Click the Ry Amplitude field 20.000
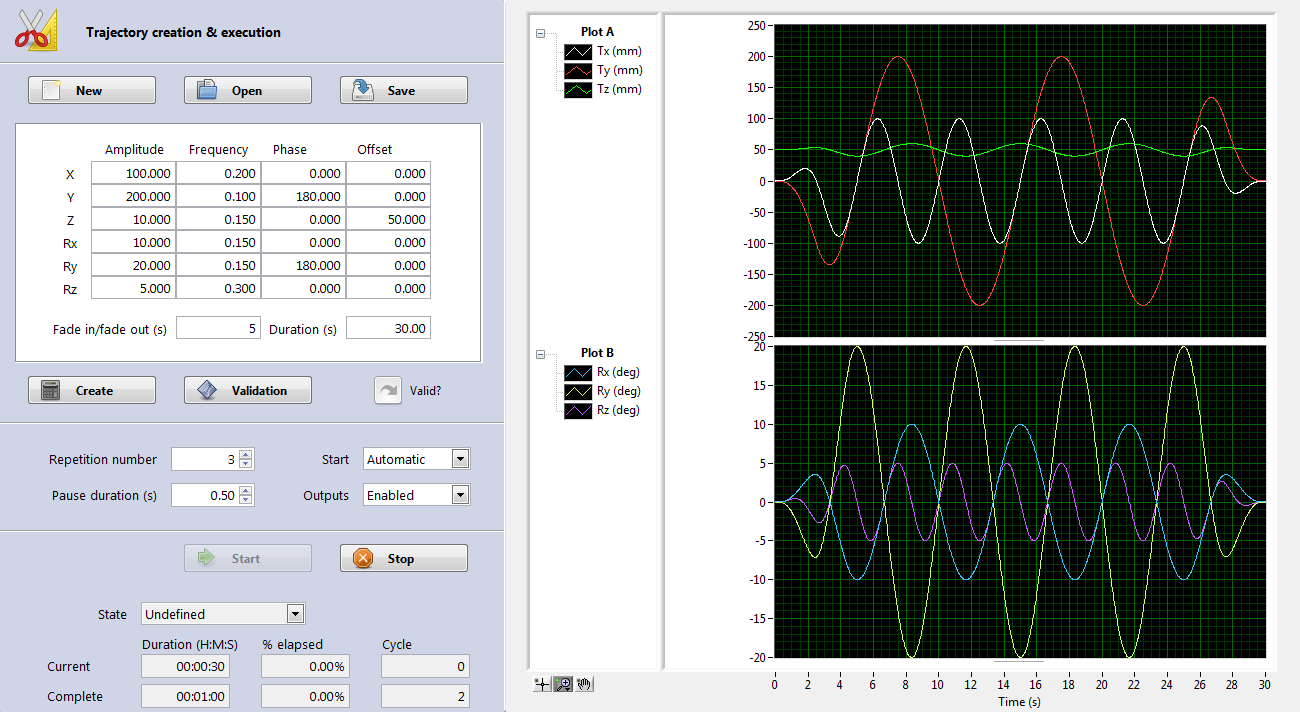This screenshot has width=1300, height=712. pos(134,265)
